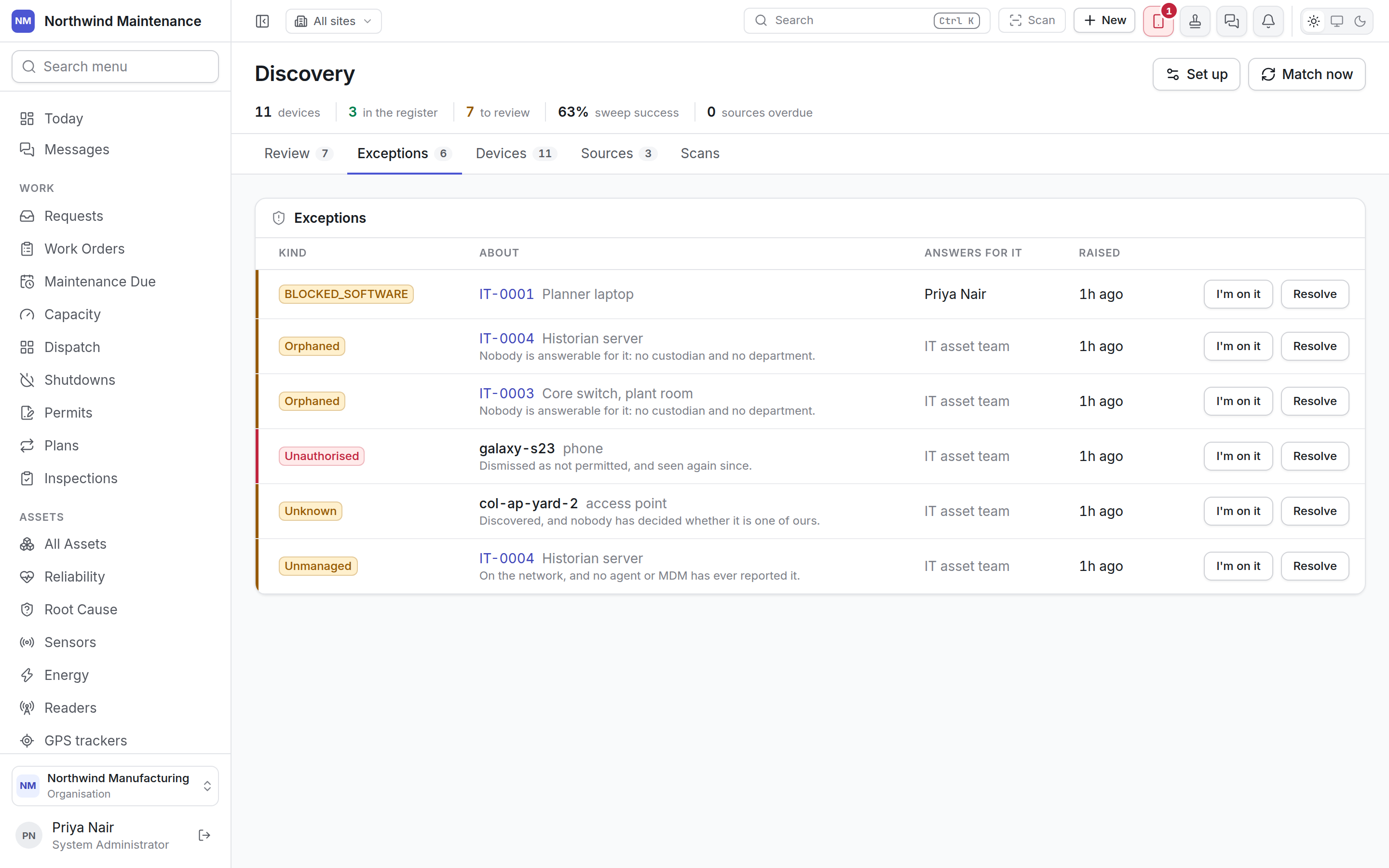Open Work Orders in sidebar

pyautogui.click(x=115, y=248)
